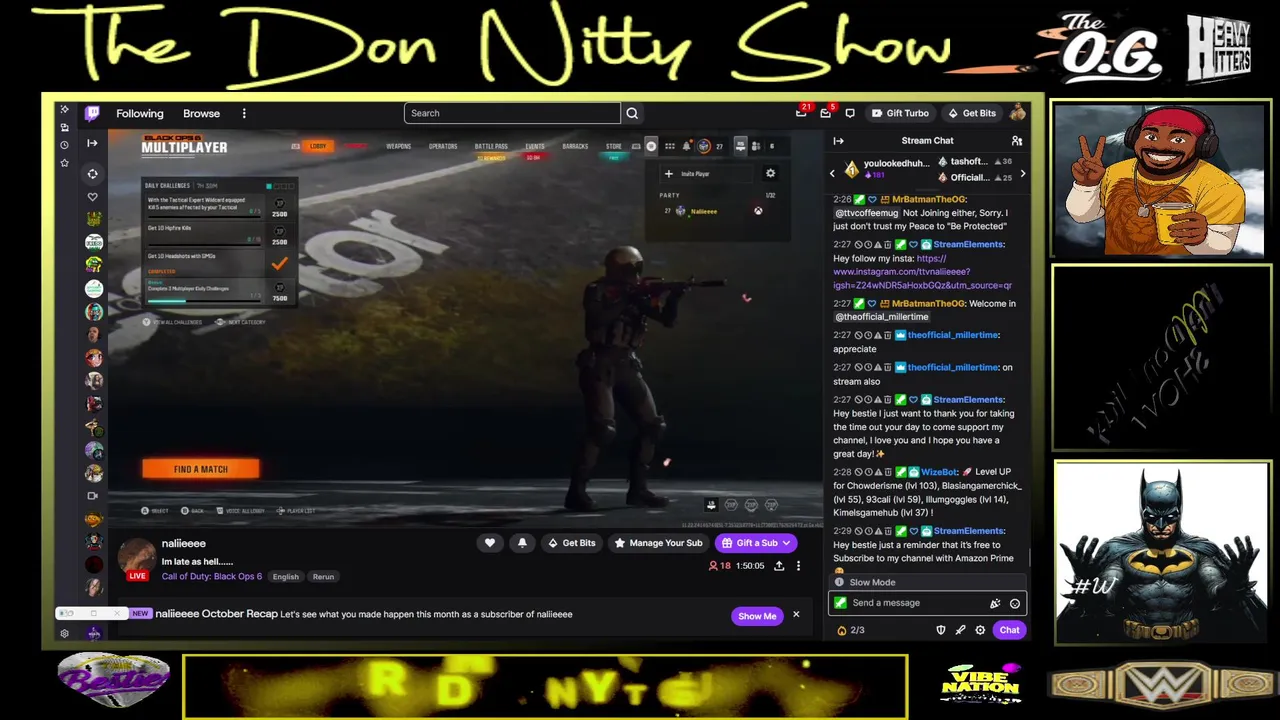
Task: Open the stream more options menu
Action: pos(798,566)
